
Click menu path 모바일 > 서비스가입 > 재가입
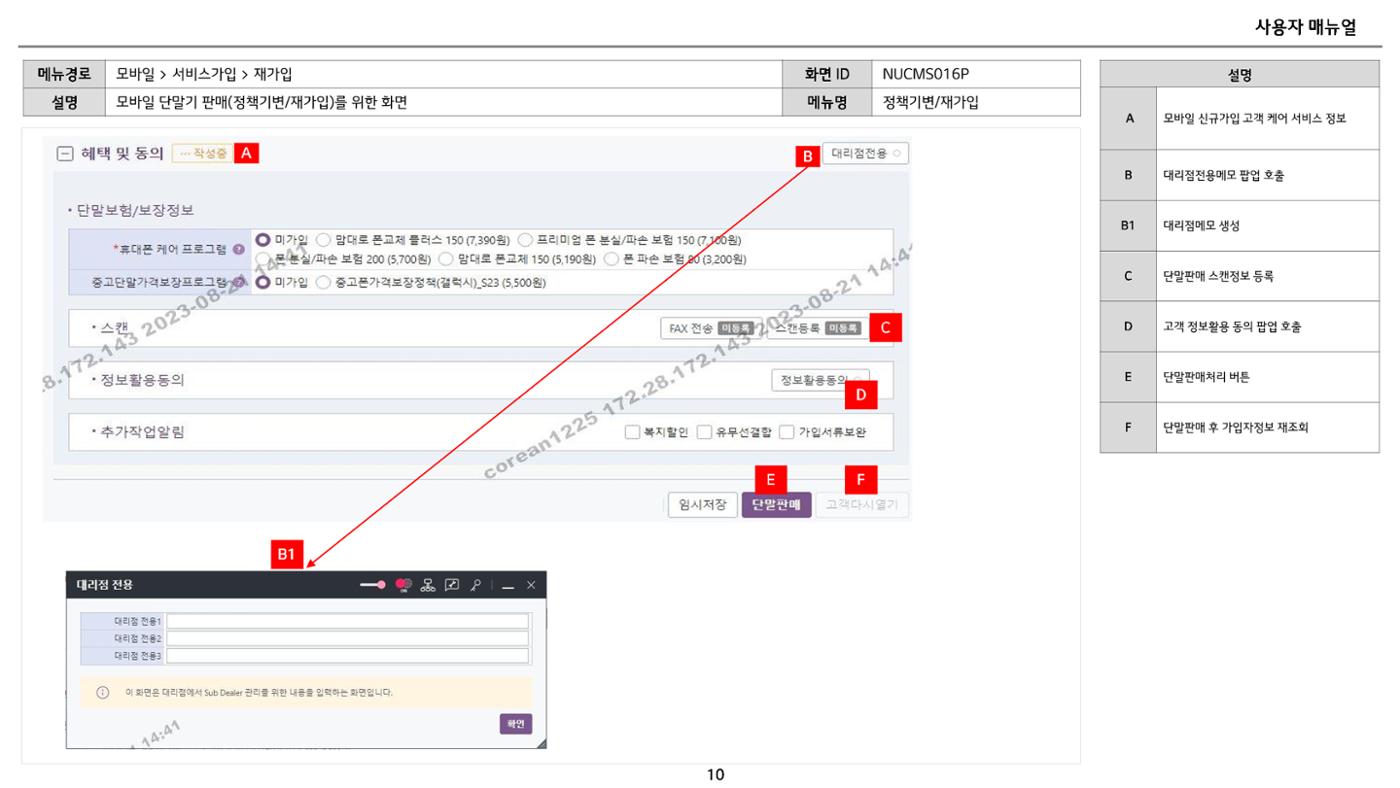click(x=204, y=74)
